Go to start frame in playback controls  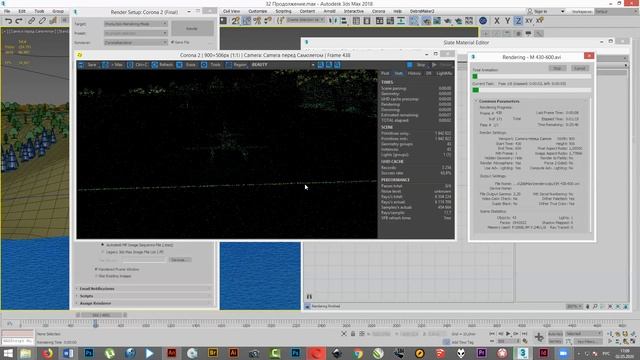pyautogui.click(x=493, y=334)
